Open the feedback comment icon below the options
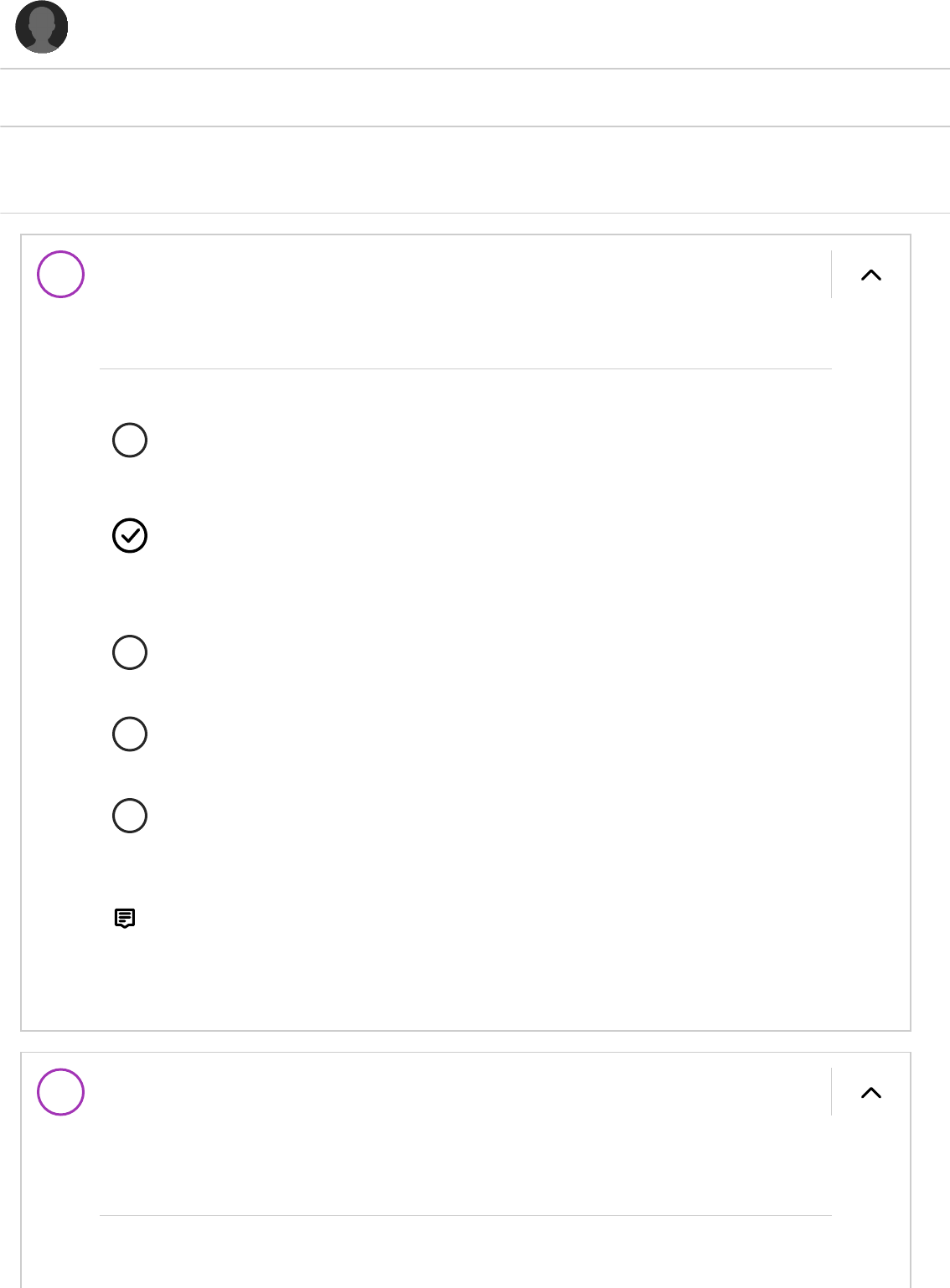Screen dimensions: 950x1288 [125, 918]
